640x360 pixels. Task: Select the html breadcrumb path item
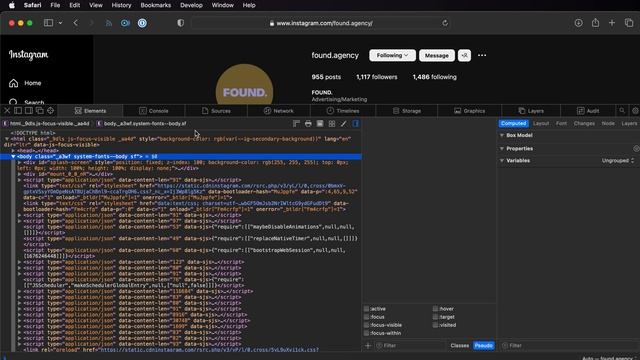pos(46,123)
